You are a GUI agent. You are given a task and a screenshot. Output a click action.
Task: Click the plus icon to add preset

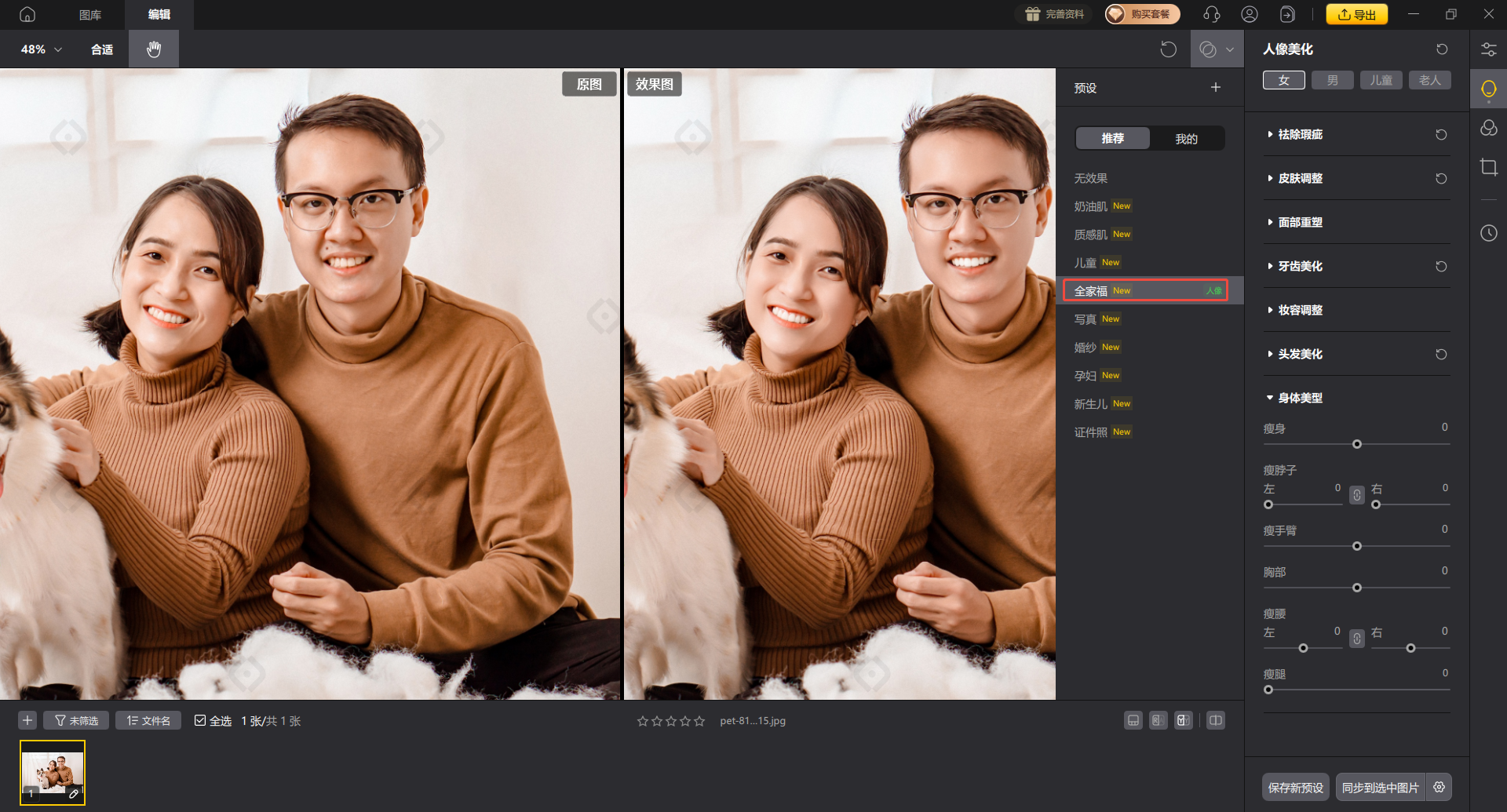coord(1215,88)
